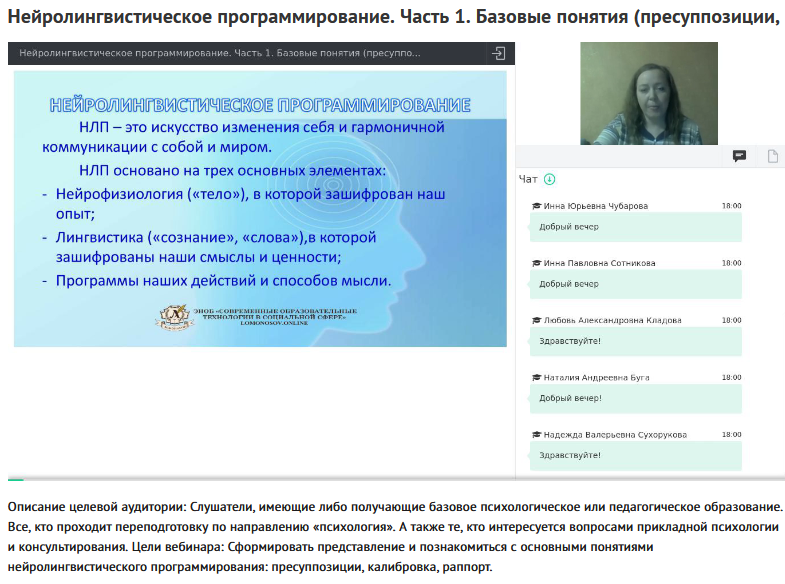This screenshot has width=785, height=584.
Task: Open the chat tab speech-bubble icon
Action: coord(739,156)
